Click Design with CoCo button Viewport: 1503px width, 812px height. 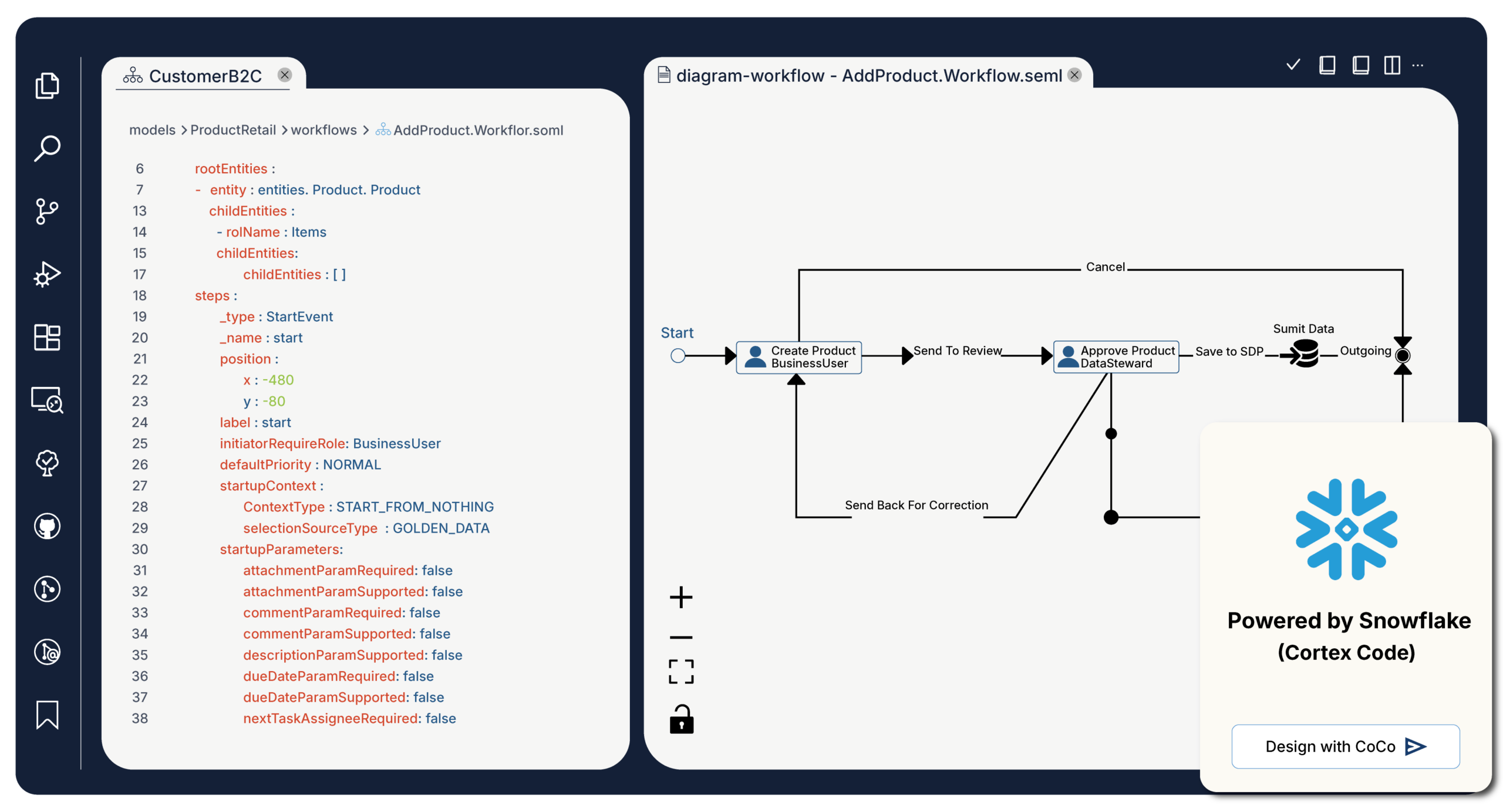pyautogui.click(x=1345, y=746)
